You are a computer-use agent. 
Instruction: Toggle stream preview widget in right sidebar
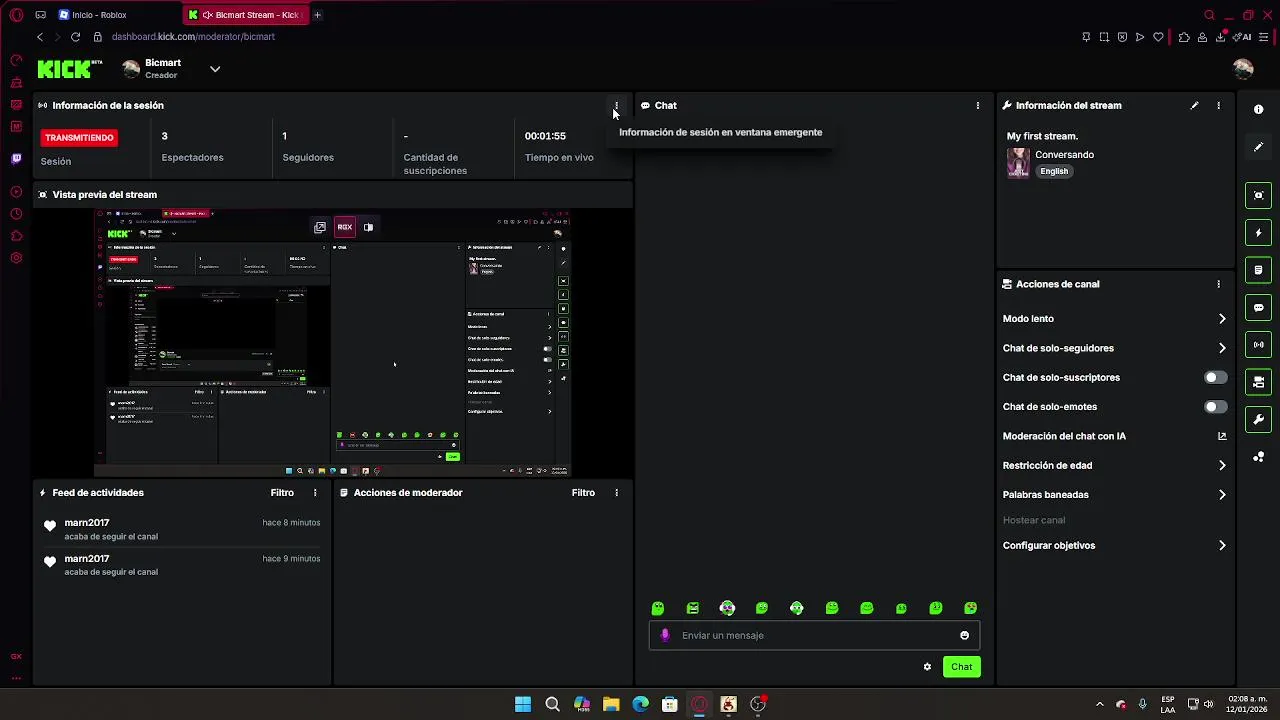click(1259, 195)
